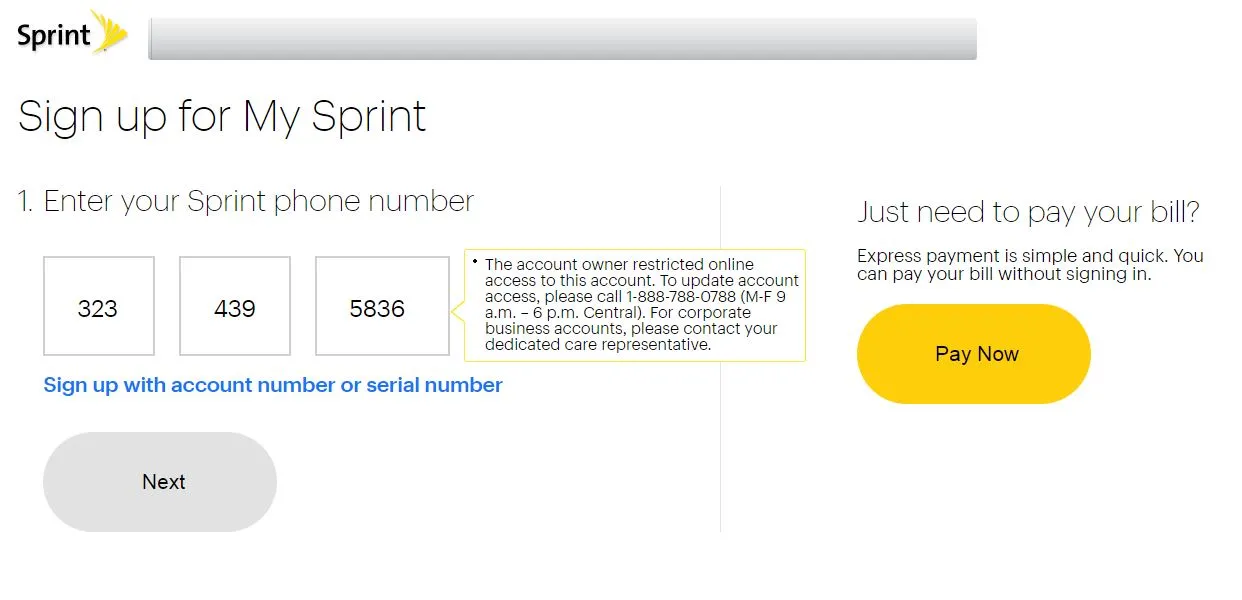Click the restricted online access error message

pyautogui.click(x=642, y=305)
